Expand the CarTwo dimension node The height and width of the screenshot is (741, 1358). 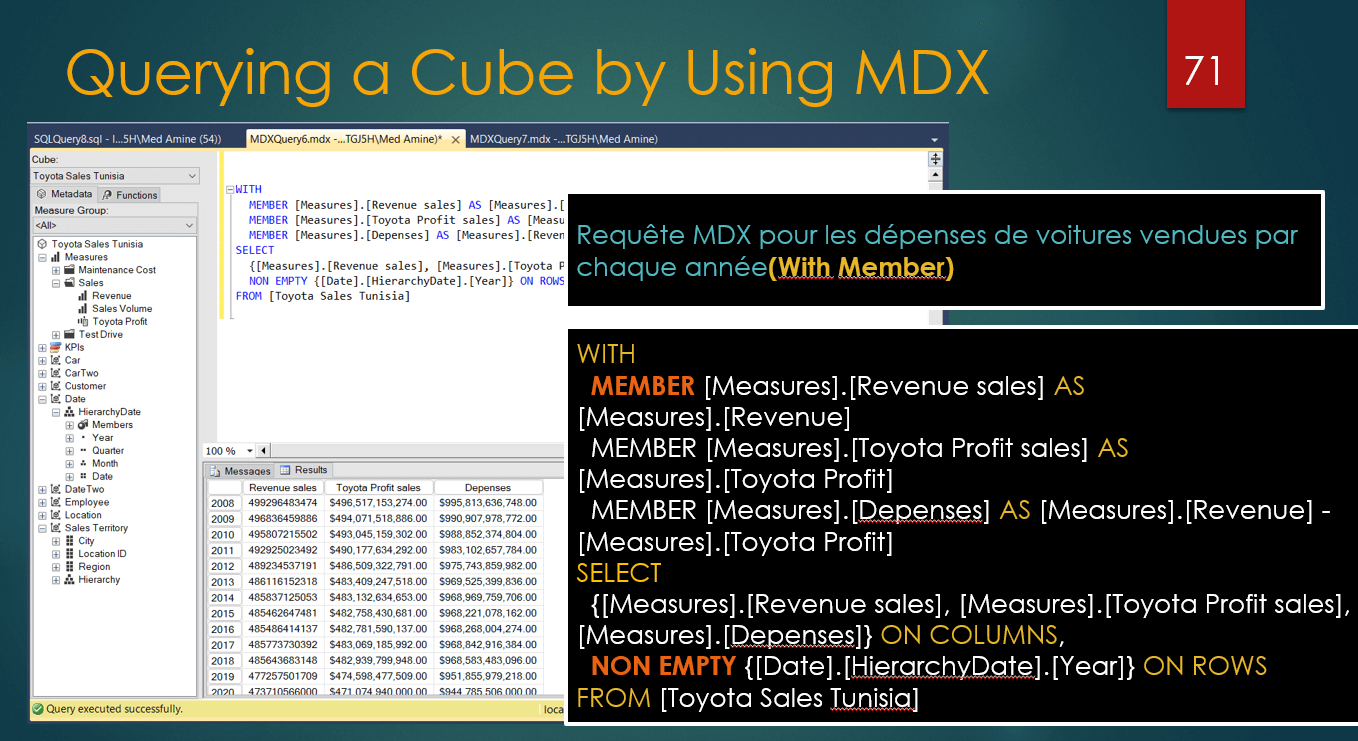(42, 373)
